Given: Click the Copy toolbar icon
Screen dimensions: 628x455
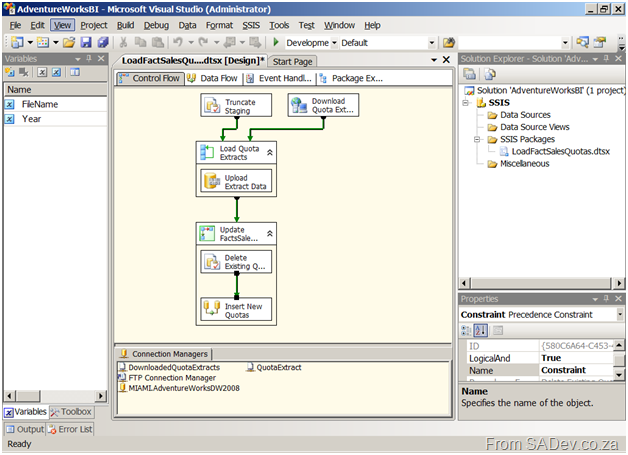Looking at the screenshot, I should [140, 42].
